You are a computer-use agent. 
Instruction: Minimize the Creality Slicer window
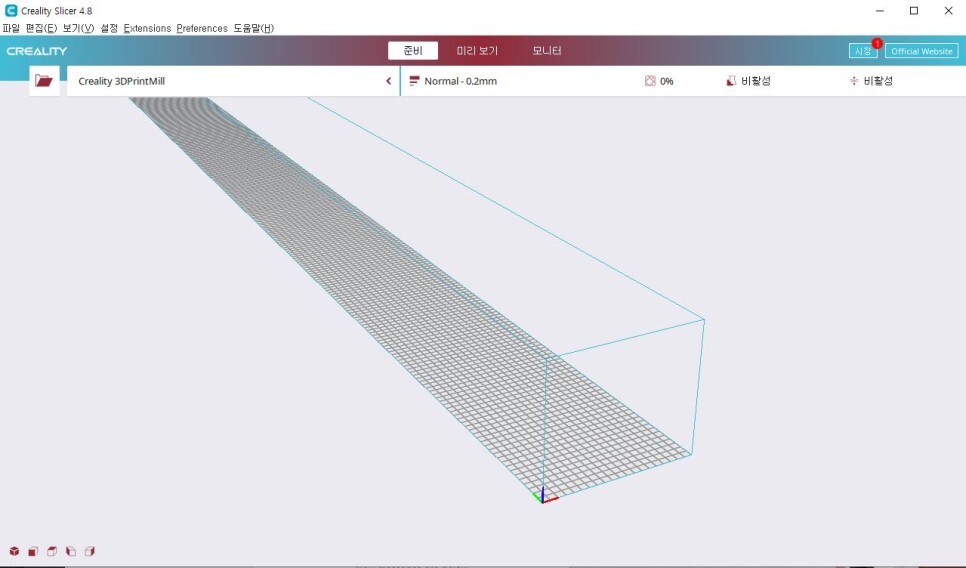[x=880, y=10]
